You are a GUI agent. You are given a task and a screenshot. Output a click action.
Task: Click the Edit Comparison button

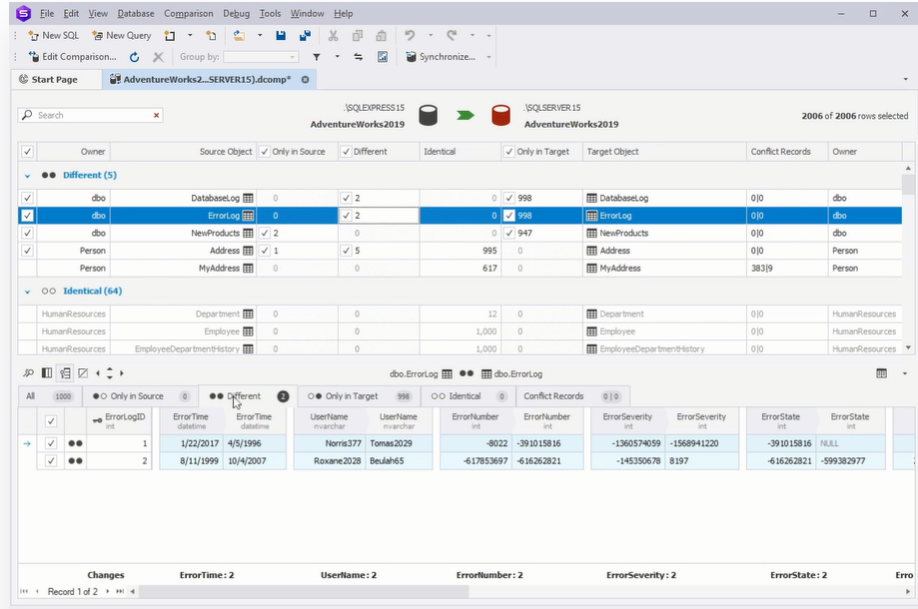71,57
